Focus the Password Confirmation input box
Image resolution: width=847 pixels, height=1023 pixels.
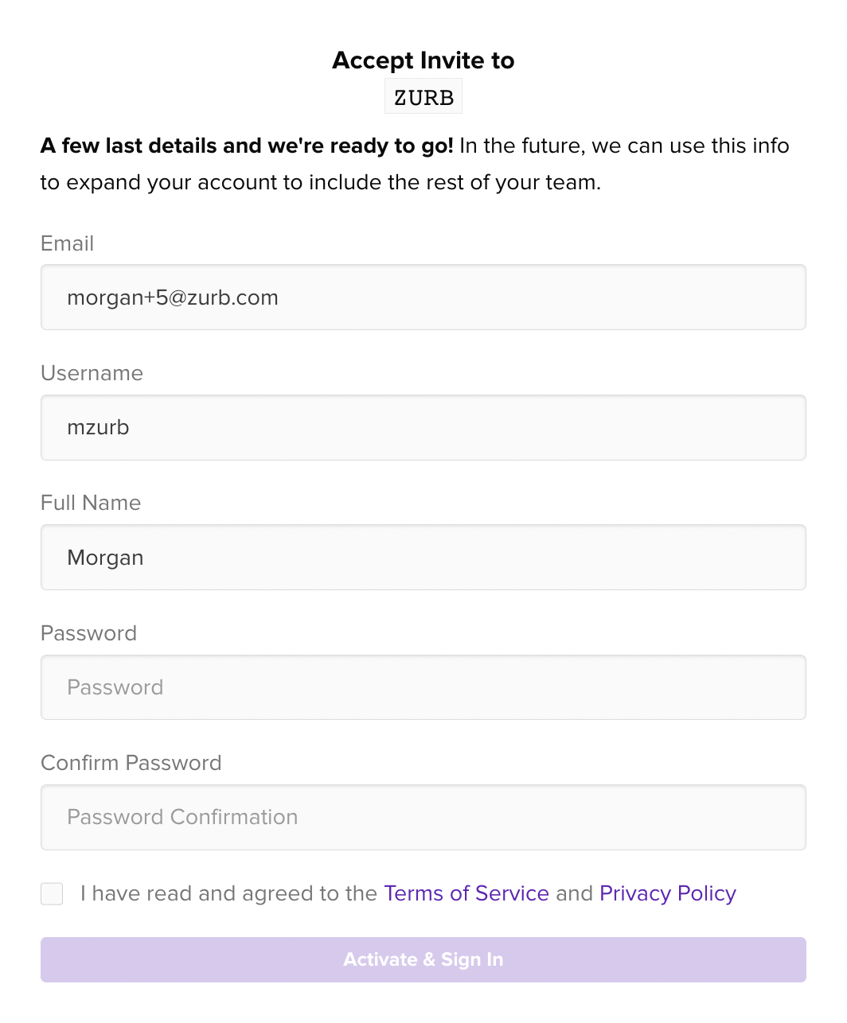(423, 817)
